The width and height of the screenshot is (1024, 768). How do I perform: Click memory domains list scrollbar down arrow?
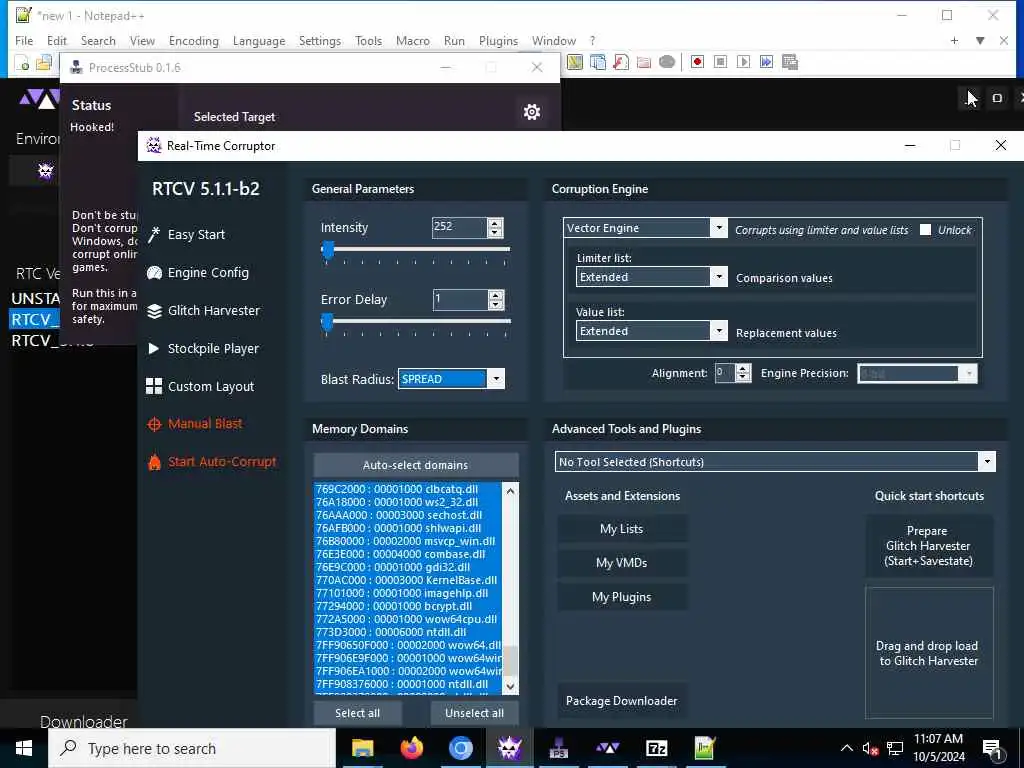pyautogui.click(x=511, y=686)
